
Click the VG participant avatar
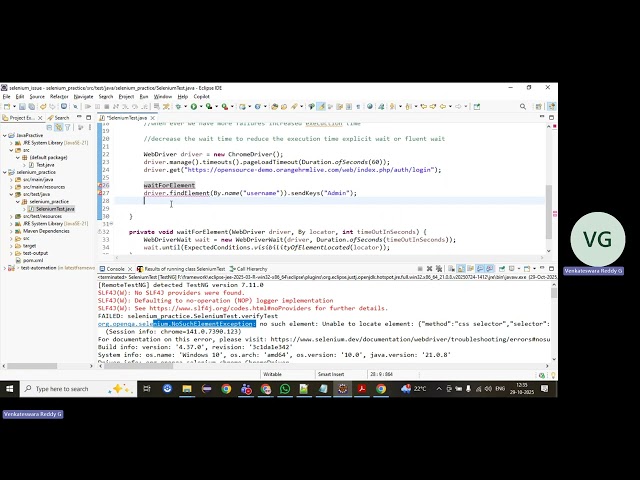point(598,239)
